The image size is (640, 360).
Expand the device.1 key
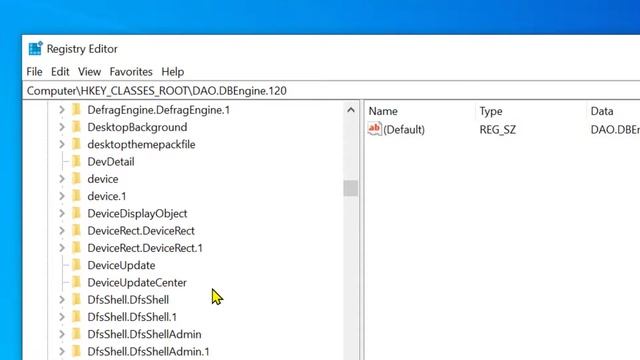coord(62,196)
